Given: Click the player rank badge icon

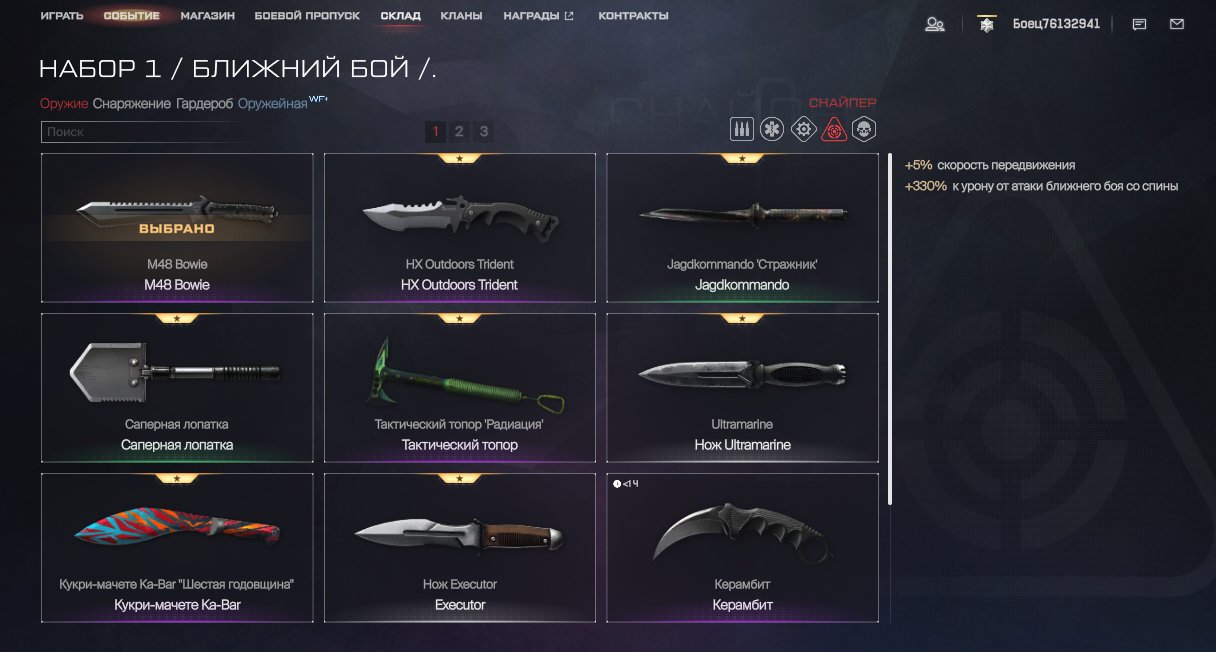Looking at the screenshot, I should [986, 24].
